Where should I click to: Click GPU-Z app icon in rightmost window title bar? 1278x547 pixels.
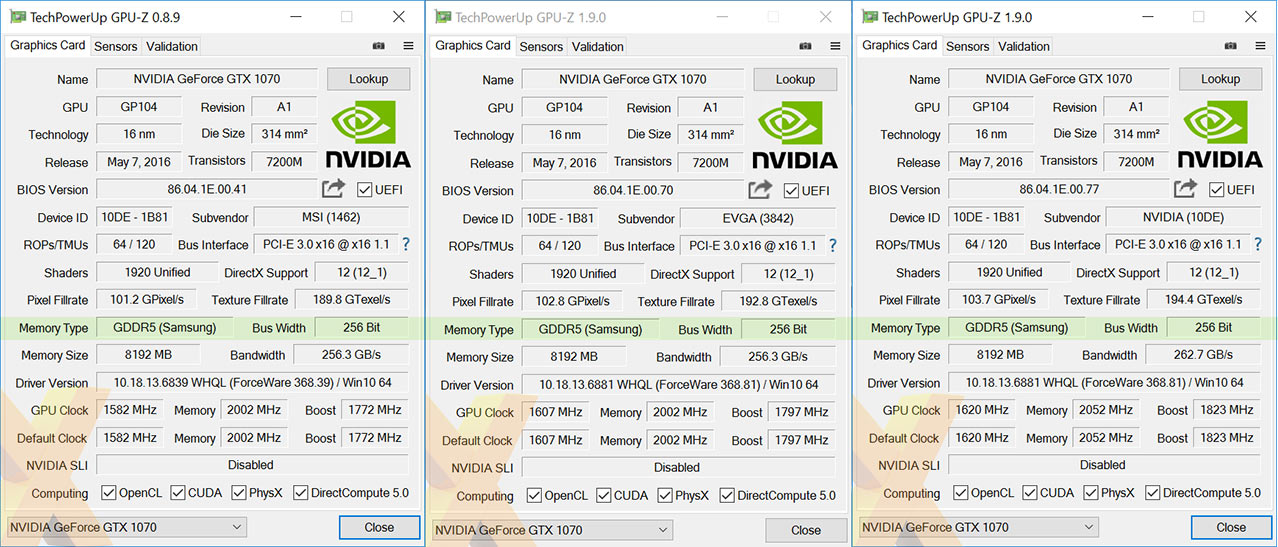coord(869,17)
